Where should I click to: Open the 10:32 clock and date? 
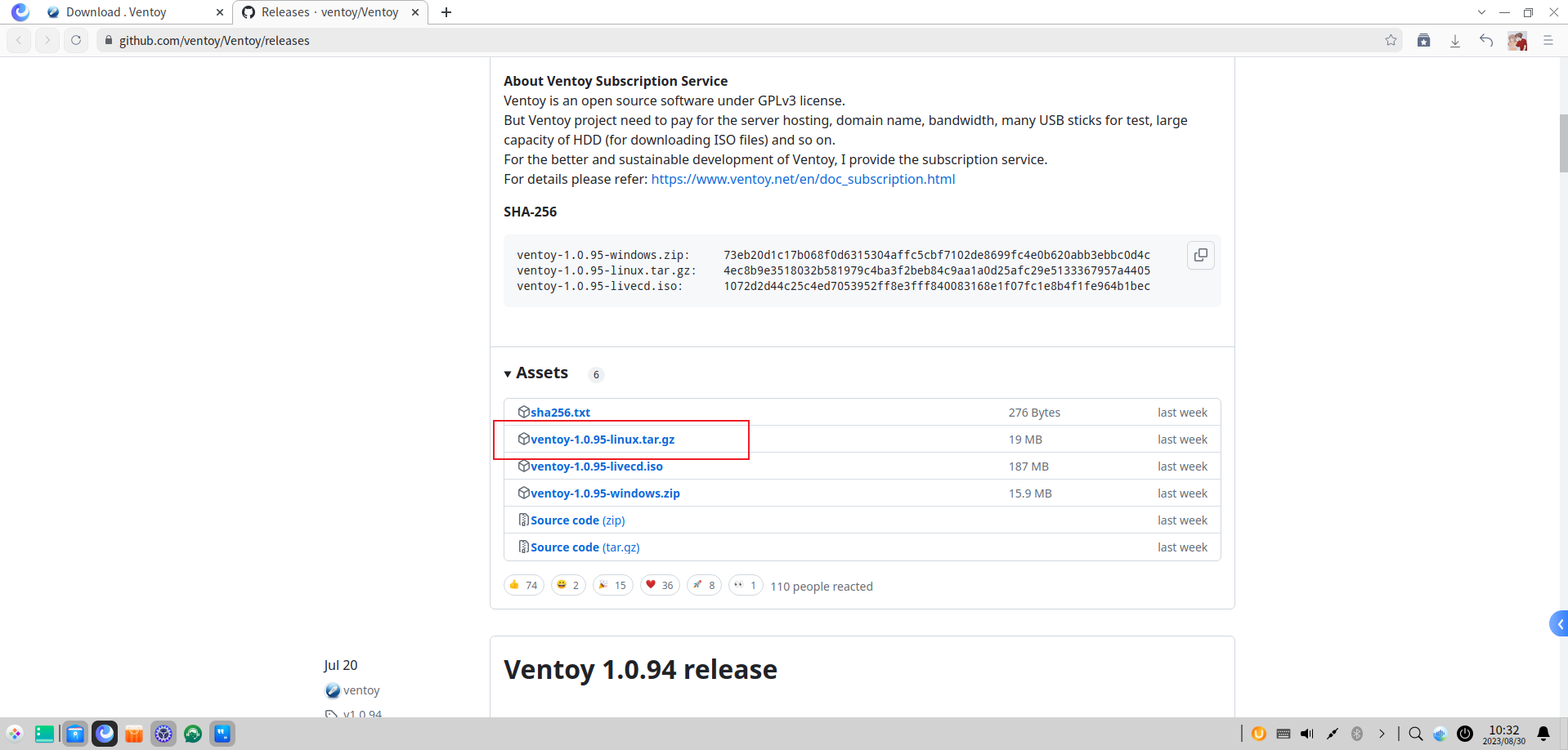[x=1504, y=734]
